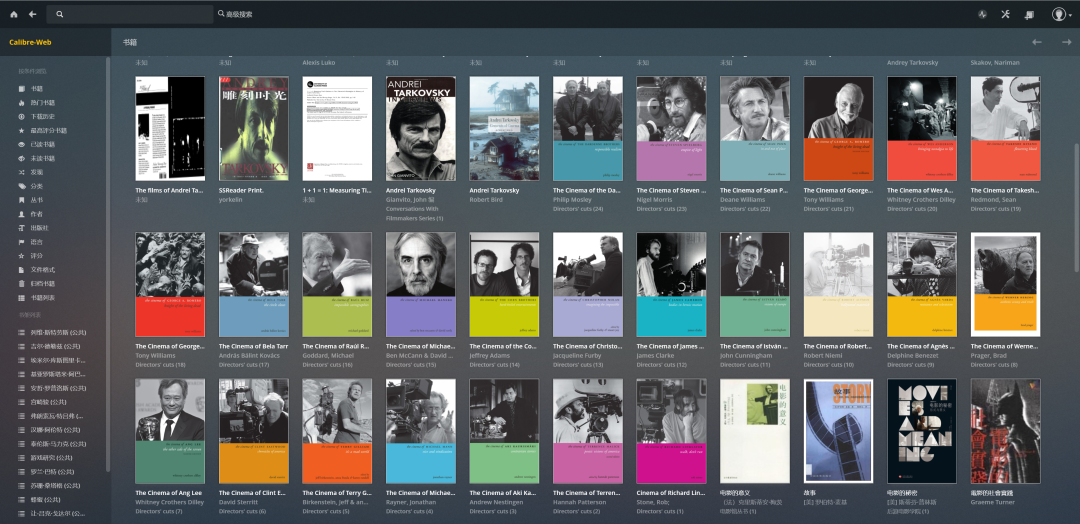
Task: Open Andrei Tarkovsky Interviews cover by Gianvito
Action: point(421,128)
